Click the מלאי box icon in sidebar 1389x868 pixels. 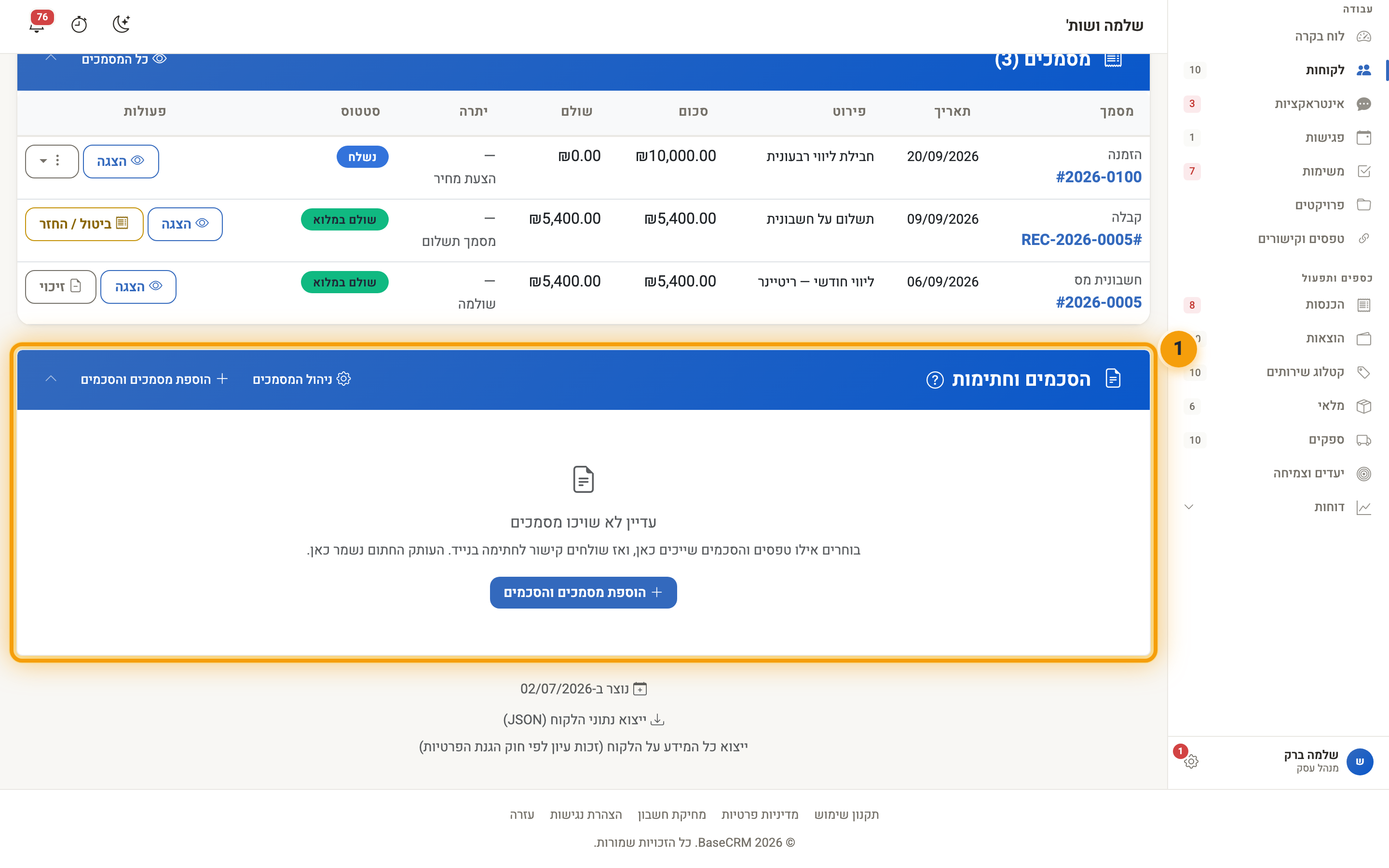pyautogui.click(x=1364, y=407)
